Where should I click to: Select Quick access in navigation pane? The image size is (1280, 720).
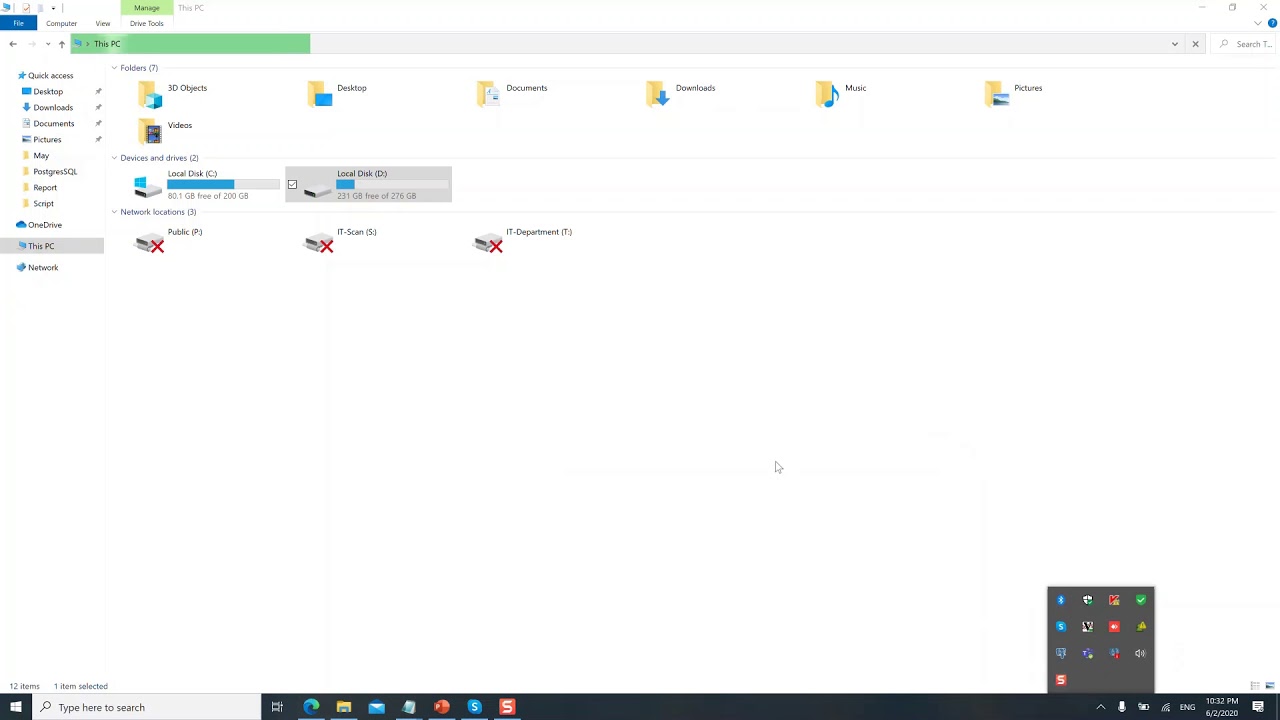point(50,76)
